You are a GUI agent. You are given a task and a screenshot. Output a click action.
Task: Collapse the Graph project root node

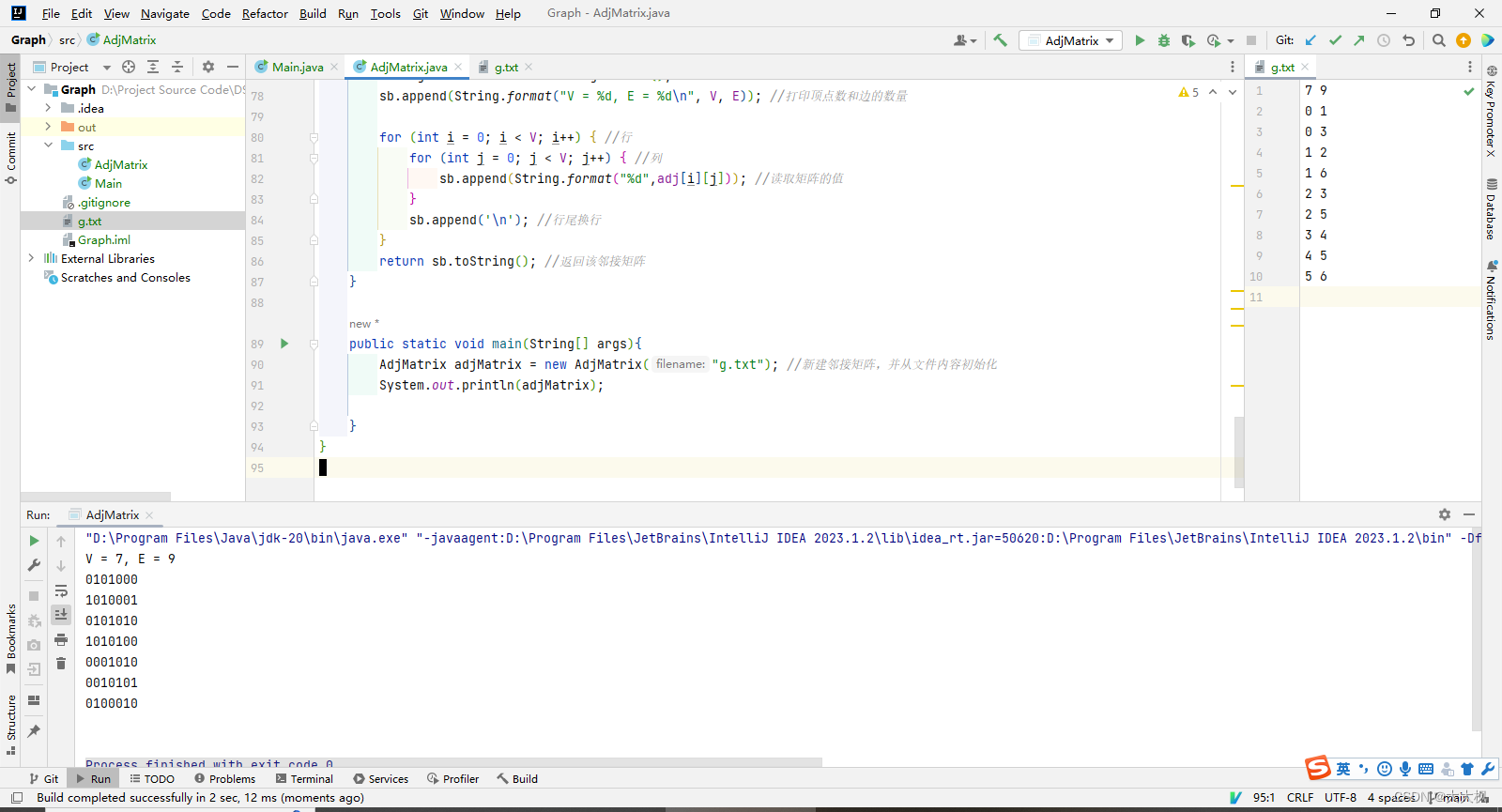coord(32,89)
